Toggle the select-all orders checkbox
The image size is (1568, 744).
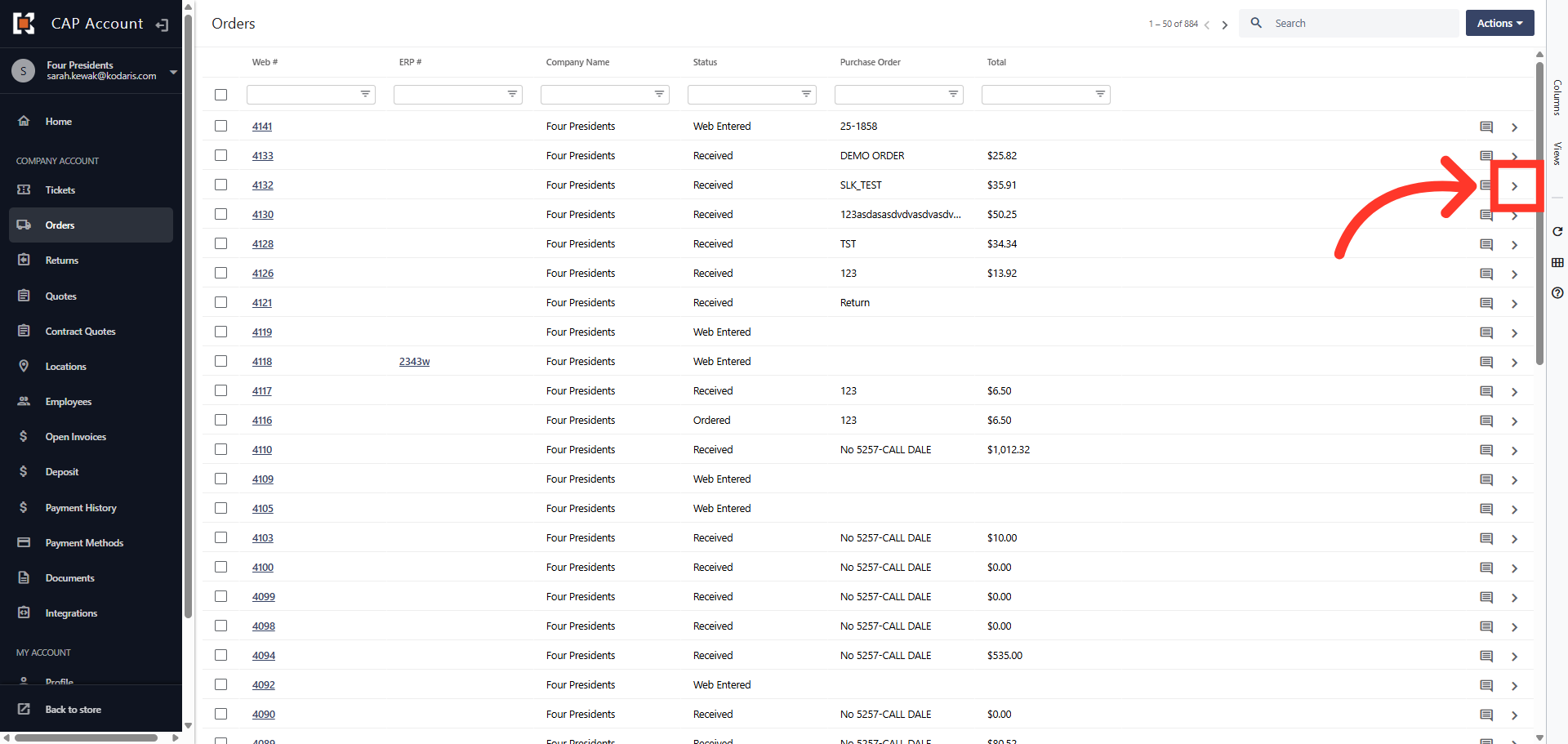[220, 95]
